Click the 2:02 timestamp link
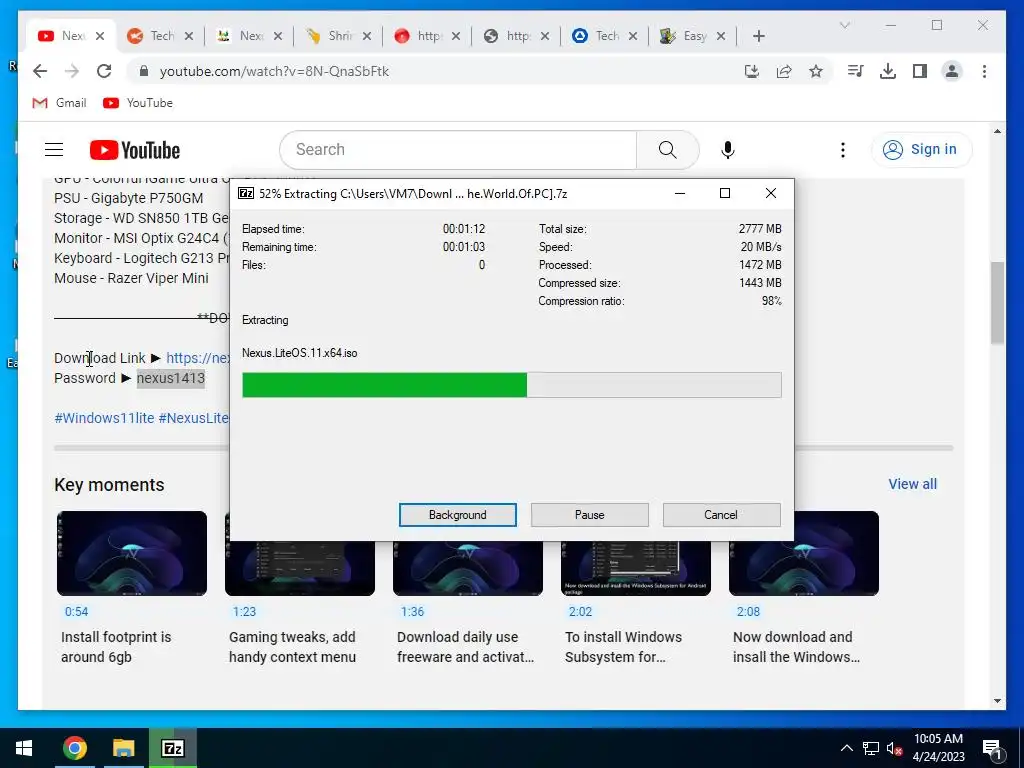Viewport: 1024px width, 768px height. coord(580,612)
